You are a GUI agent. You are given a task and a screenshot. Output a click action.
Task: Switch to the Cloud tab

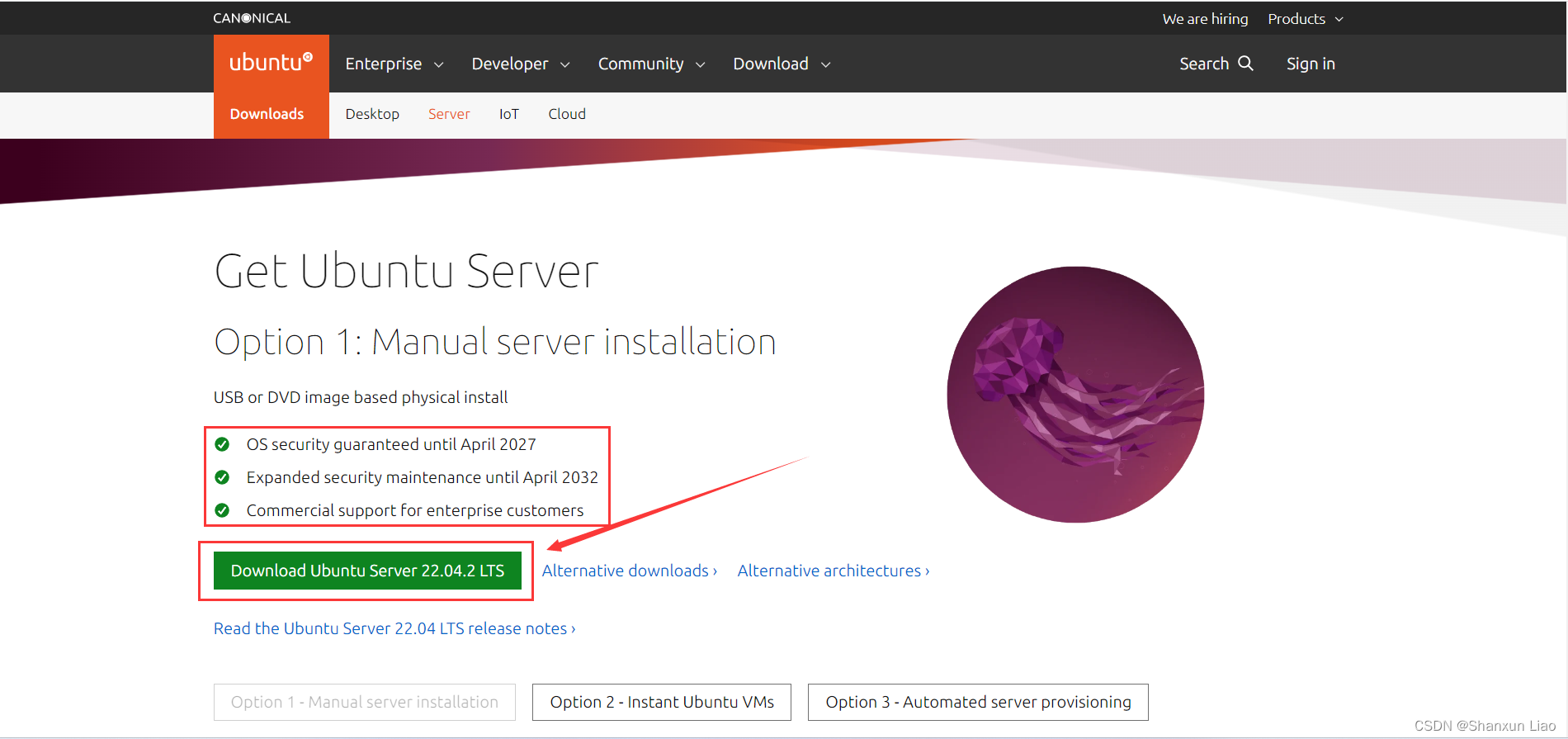[x=567, y=114]
